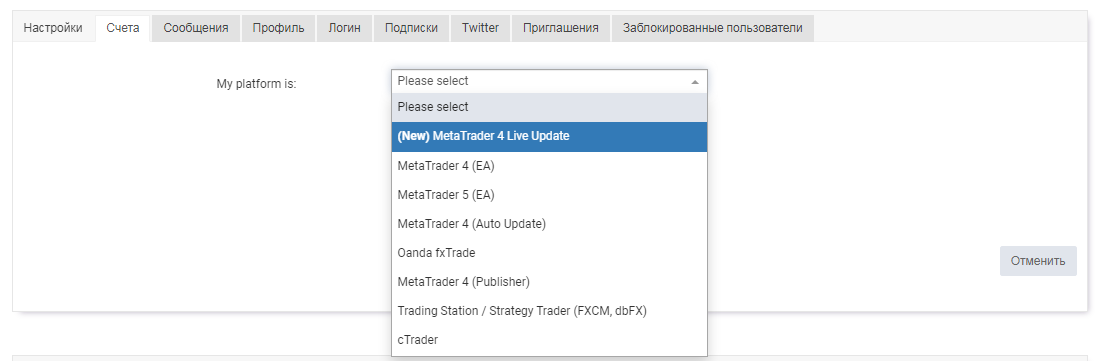Switch to the Twitter tab
The height and width of the screenshot is (361, 1104).
[480, 28]
